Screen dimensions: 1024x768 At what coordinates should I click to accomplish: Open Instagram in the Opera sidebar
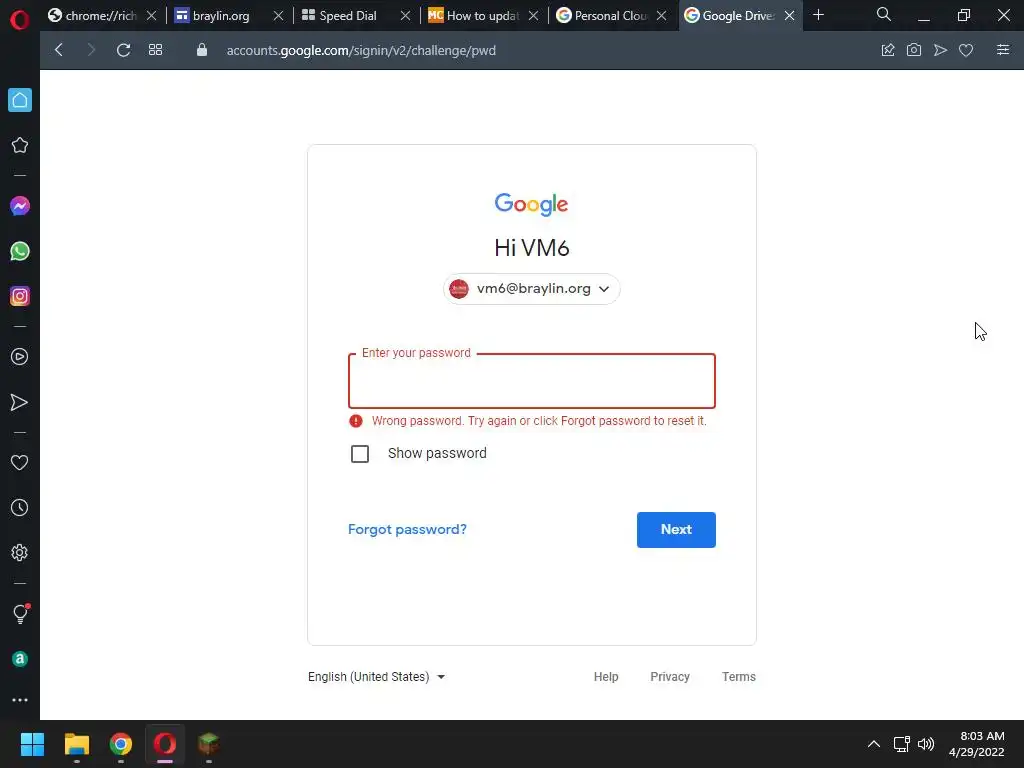pos(20,296)
